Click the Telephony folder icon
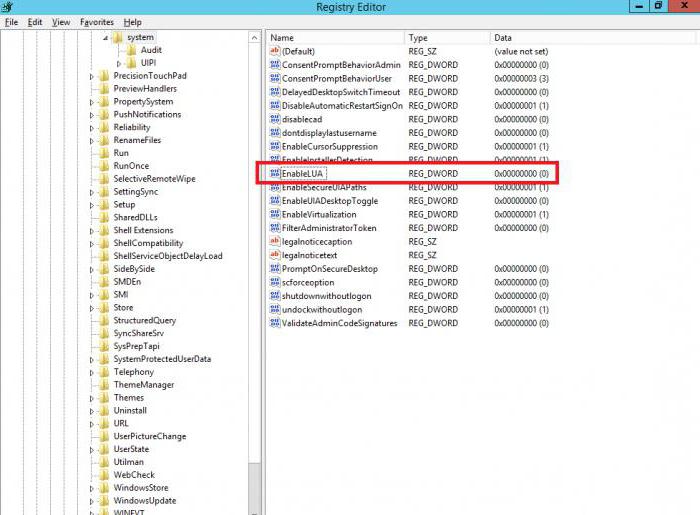The image size is (700, 515). tap(104, 372)
